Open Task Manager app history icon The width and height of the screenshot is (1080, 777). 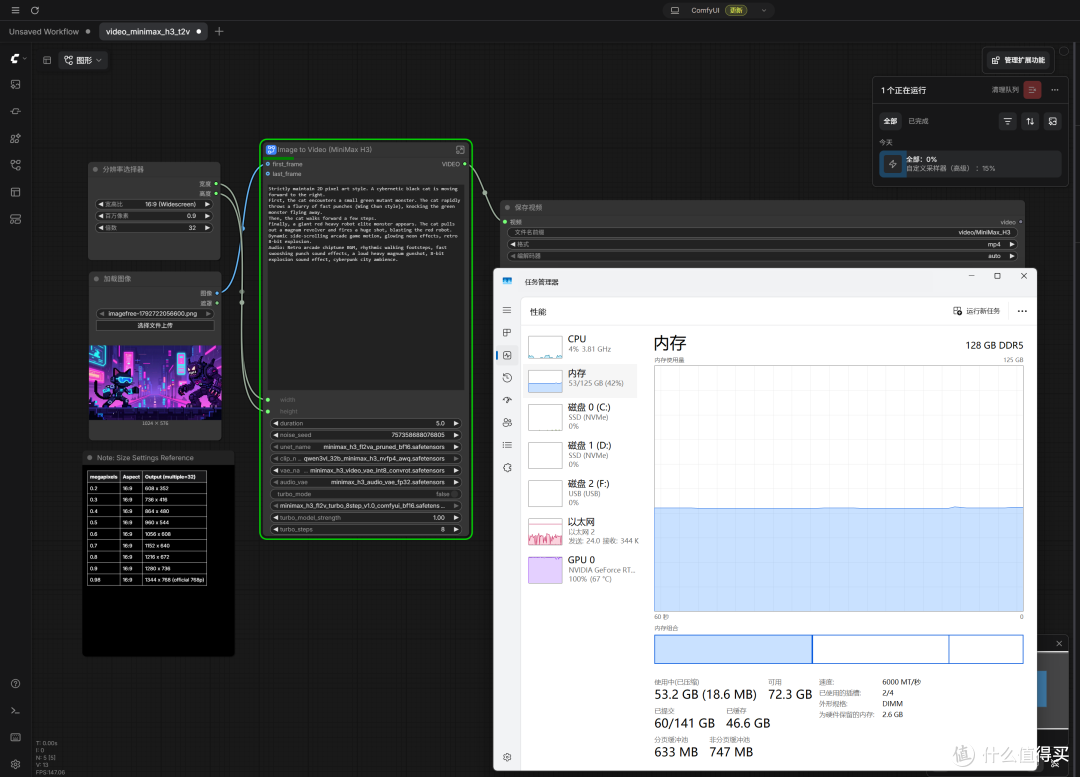[x=507, y=377]
